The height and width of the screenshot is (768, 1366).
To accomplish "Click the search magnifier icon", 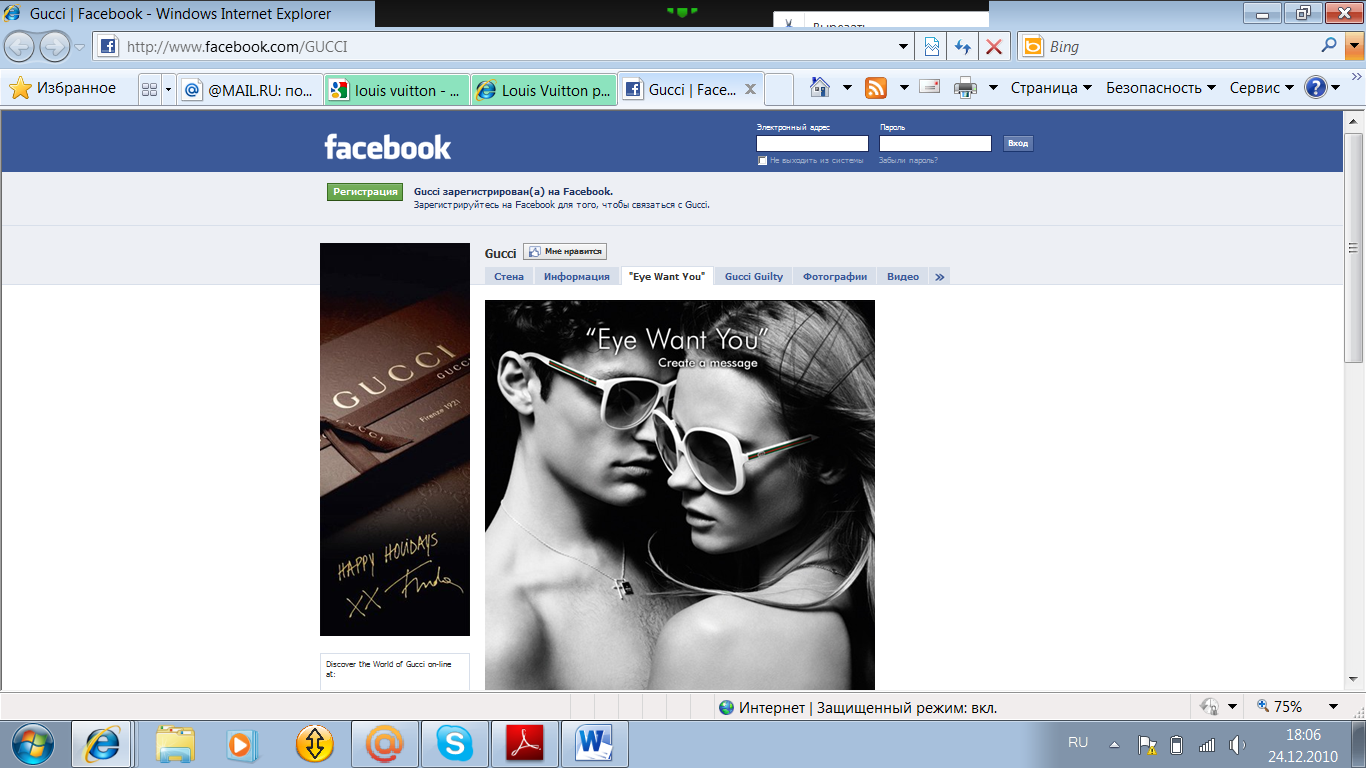I will click(1329, 45).
